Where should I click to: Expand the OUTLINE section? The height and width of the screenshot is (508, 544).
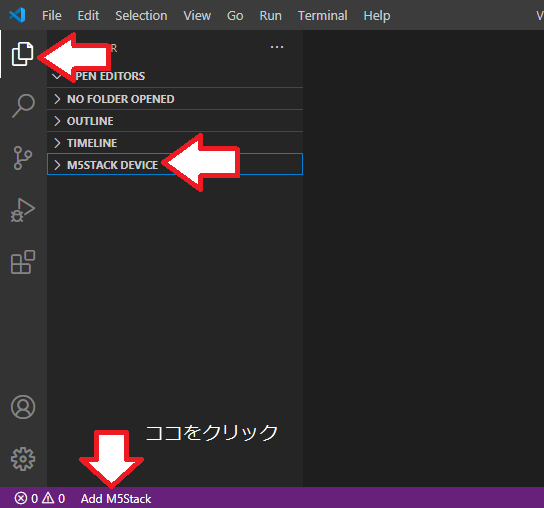[175, 121]
